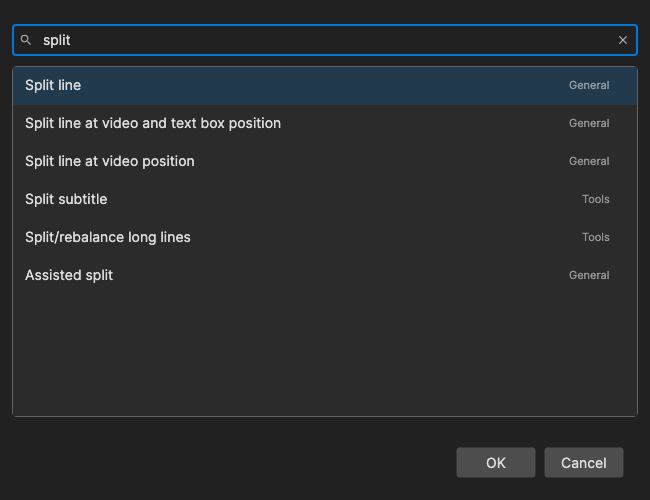Click "General" label beside Assisted split
650x500 pixels.
pos(589,275)
